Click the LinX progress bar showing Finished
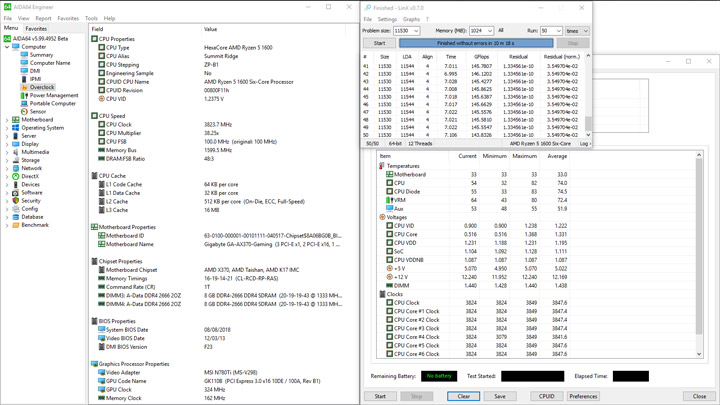720x405 pixels. 474,43
